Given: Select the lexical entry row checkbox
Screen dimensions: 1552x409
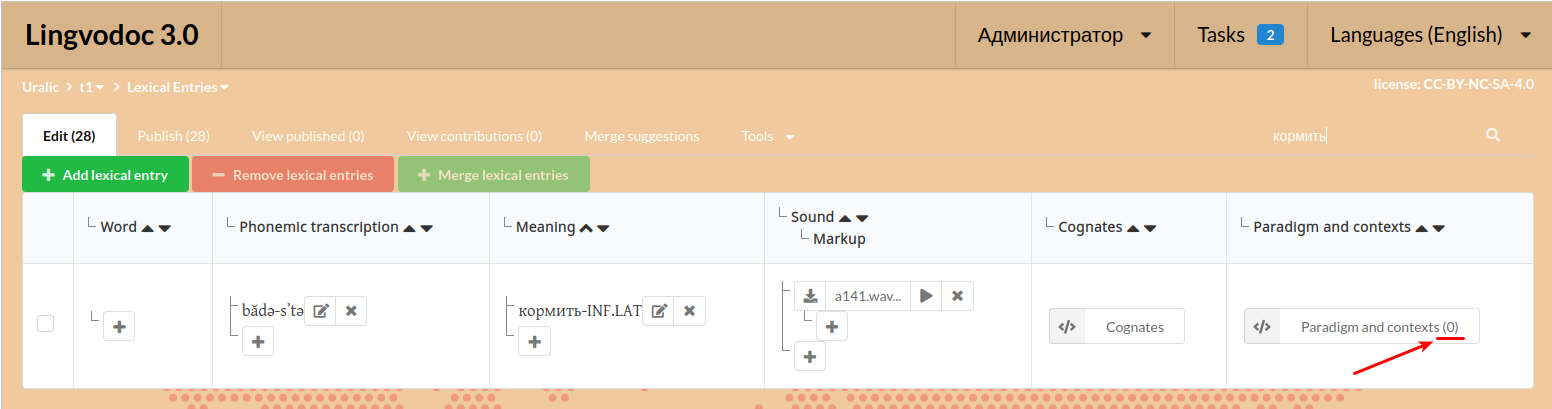Looking at the screenshot, I should pos(45,323).
